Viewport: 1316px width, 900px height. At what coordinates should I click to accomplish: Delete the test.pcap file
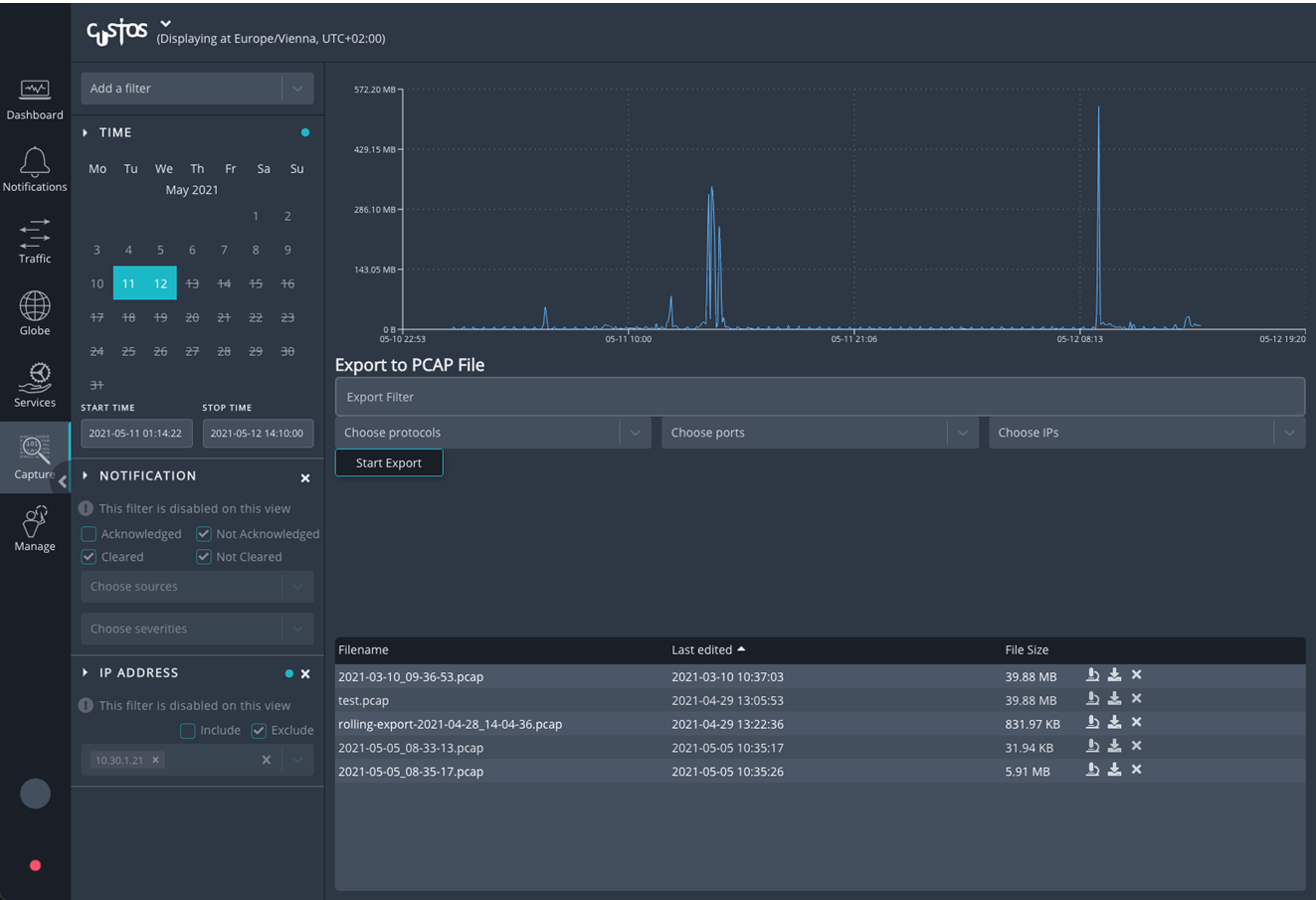[1136, 699]
